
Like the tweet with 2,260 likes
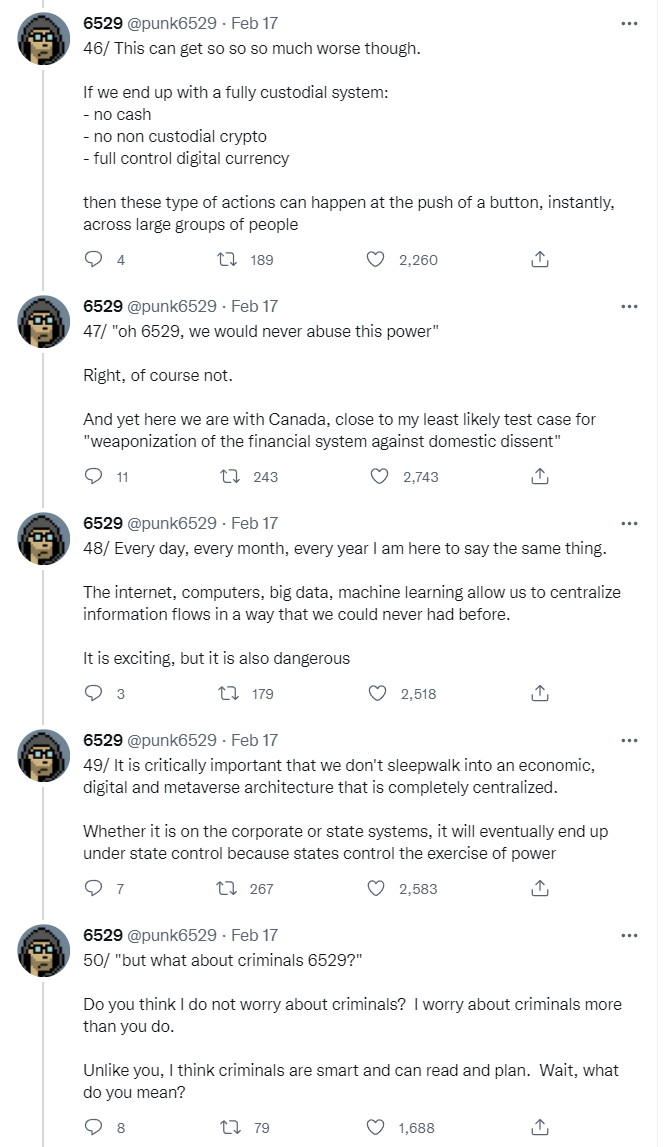pyautogui.click(x=376, y=260)
